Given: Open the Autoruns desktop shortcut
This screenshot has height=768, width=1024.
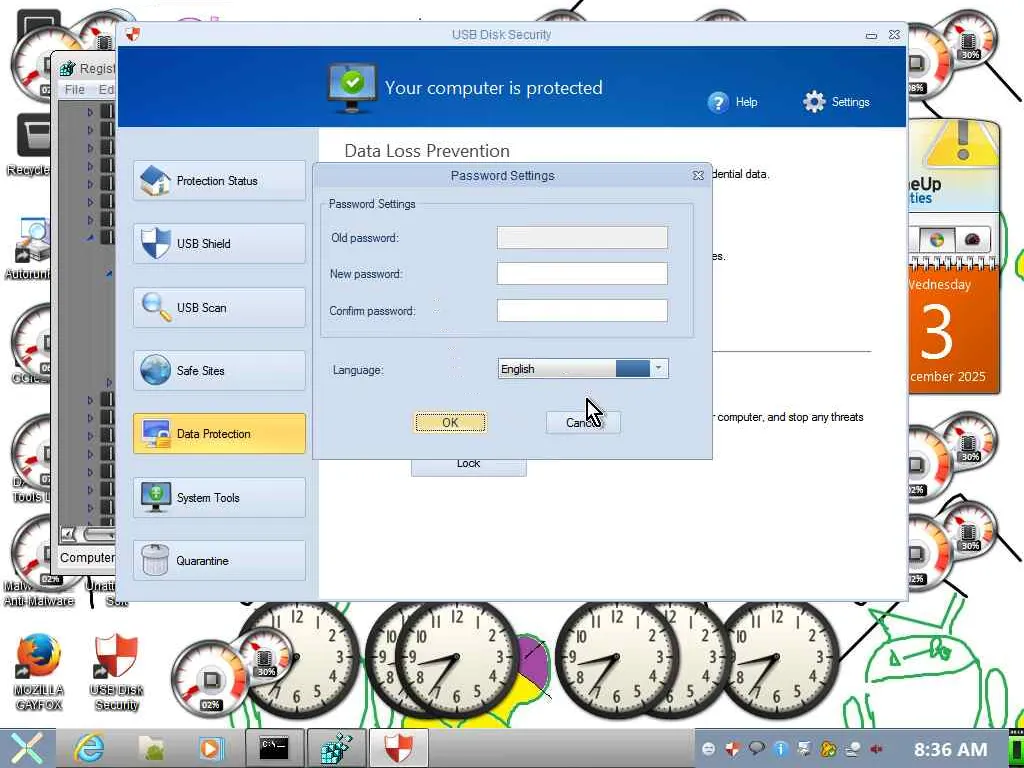Looking at the screenshot, I should tap(29, 249).
